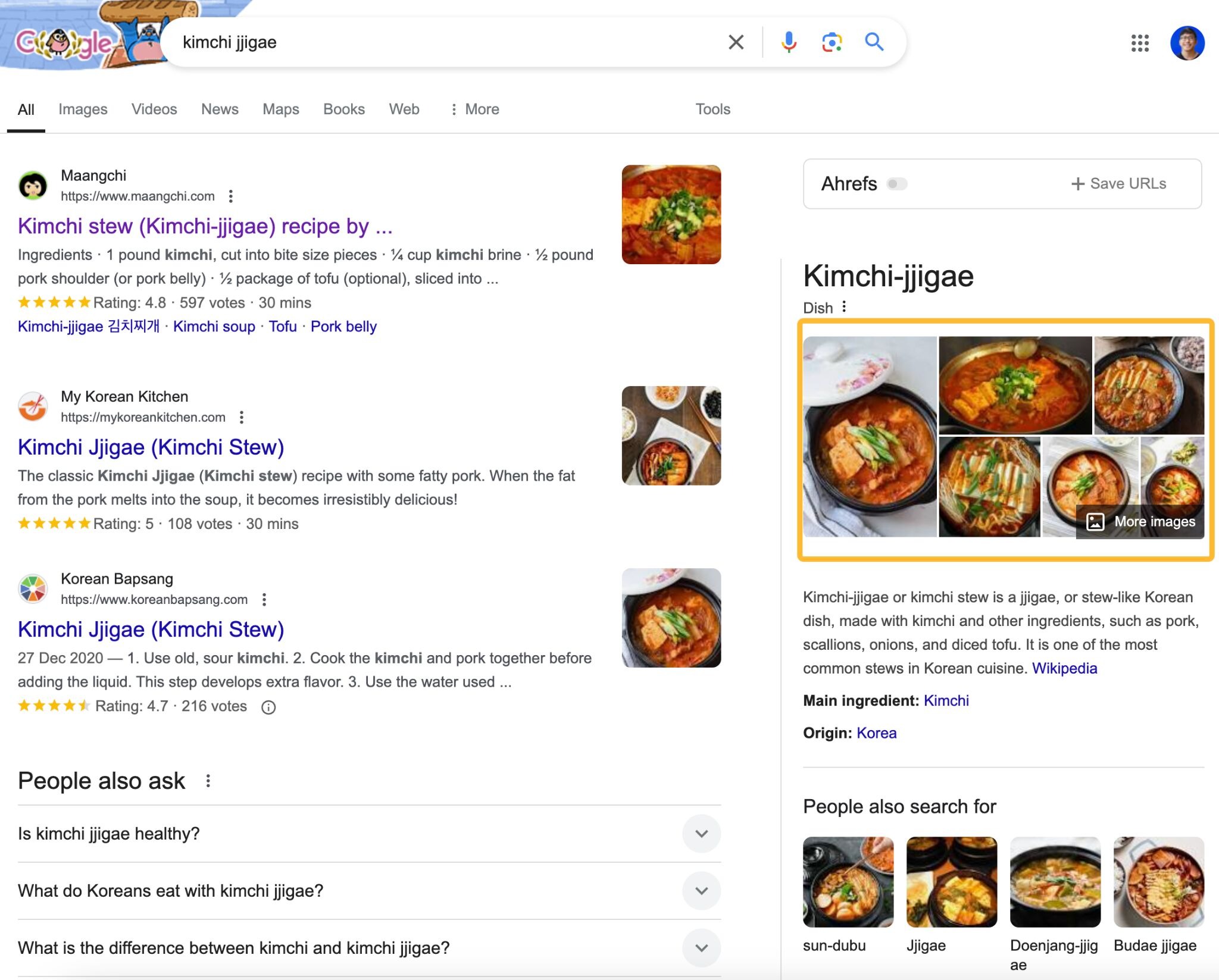The width and height of the screenshot is (1219, 980).
Task: Click the search magnifier icon
Action: point(874,42)
